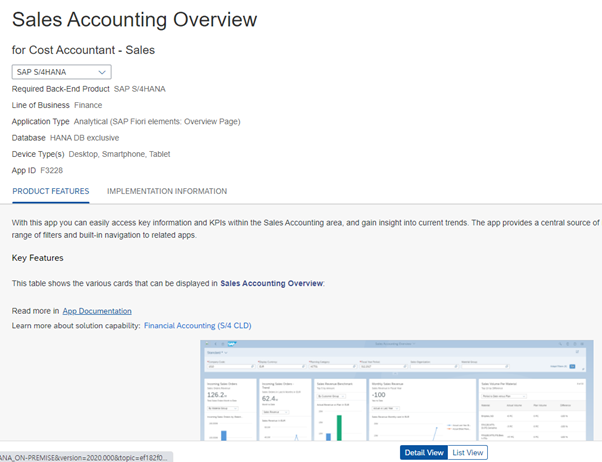Open the Sales Accounting Overview screenshot thumbnail

[397, 390]
